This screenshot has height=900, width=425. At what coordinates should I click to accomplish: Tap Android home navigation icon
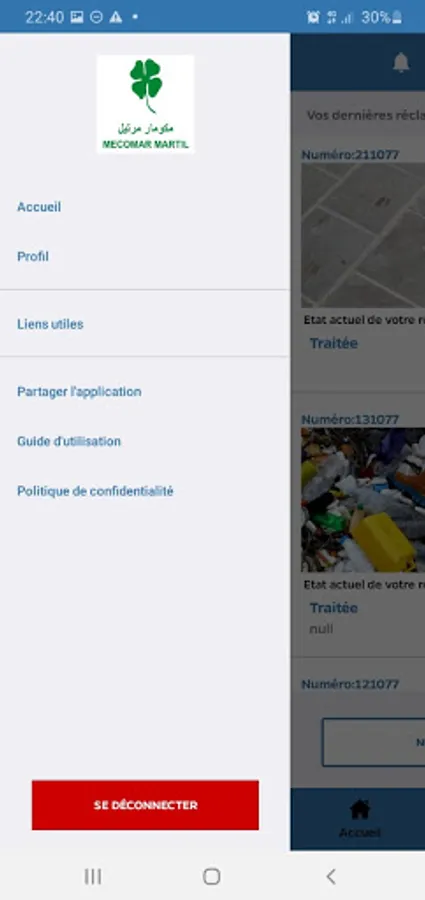tap(212, 876)
